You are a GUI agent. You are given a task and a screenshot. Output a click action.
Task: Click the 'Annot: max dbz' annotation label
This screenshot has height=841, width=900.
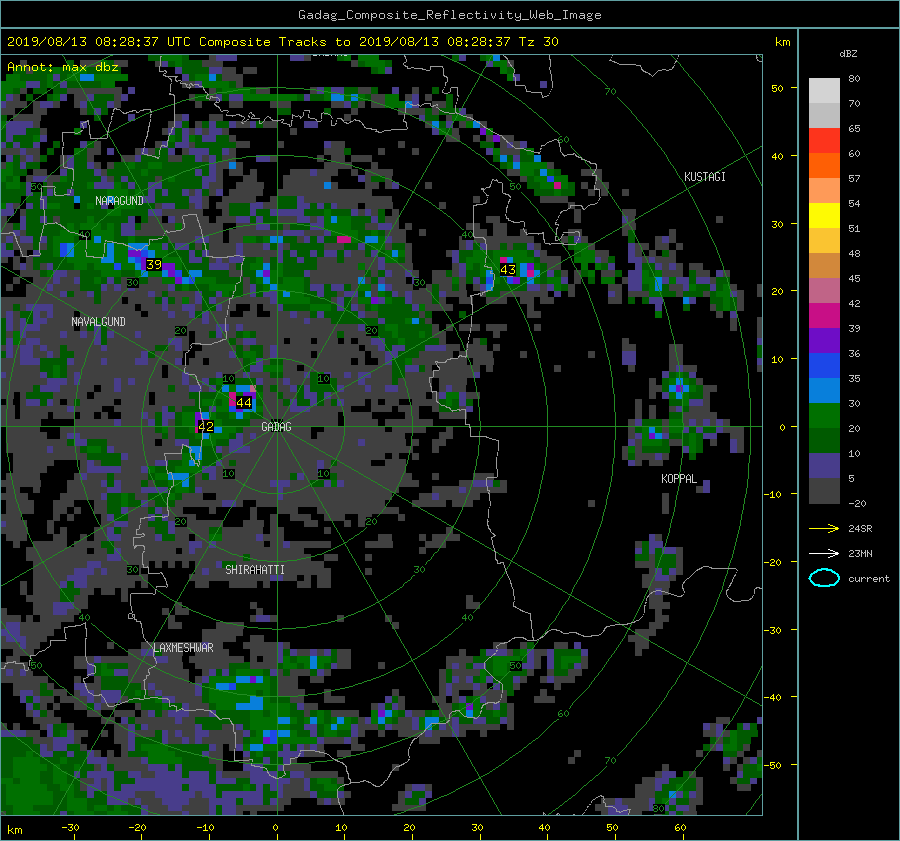pyautogui.click(x=63, y=67)
